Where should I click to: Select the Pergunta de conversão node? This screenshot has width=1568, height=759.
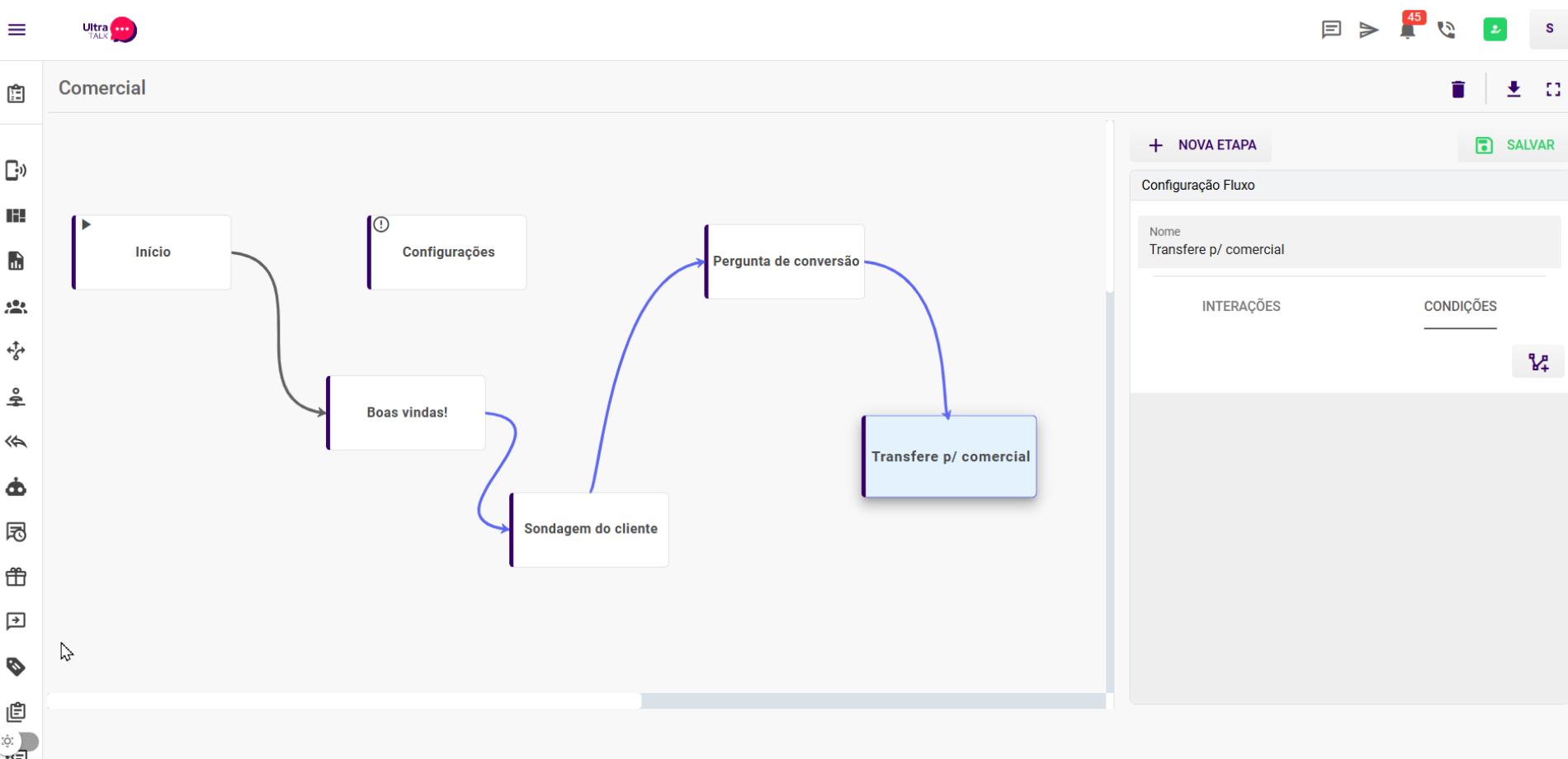(x=785, y=262)
